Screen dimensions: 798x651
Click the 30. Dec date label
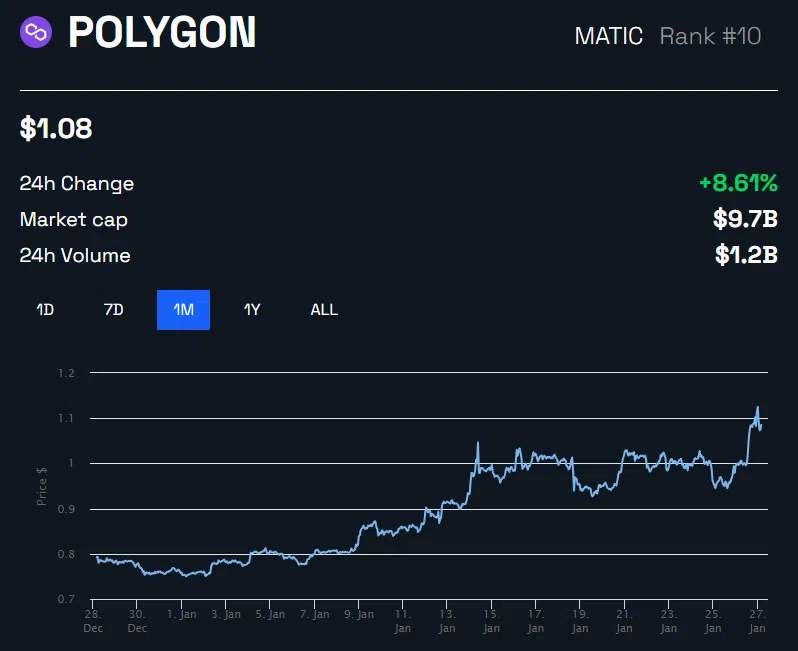(x=137, y=621)
